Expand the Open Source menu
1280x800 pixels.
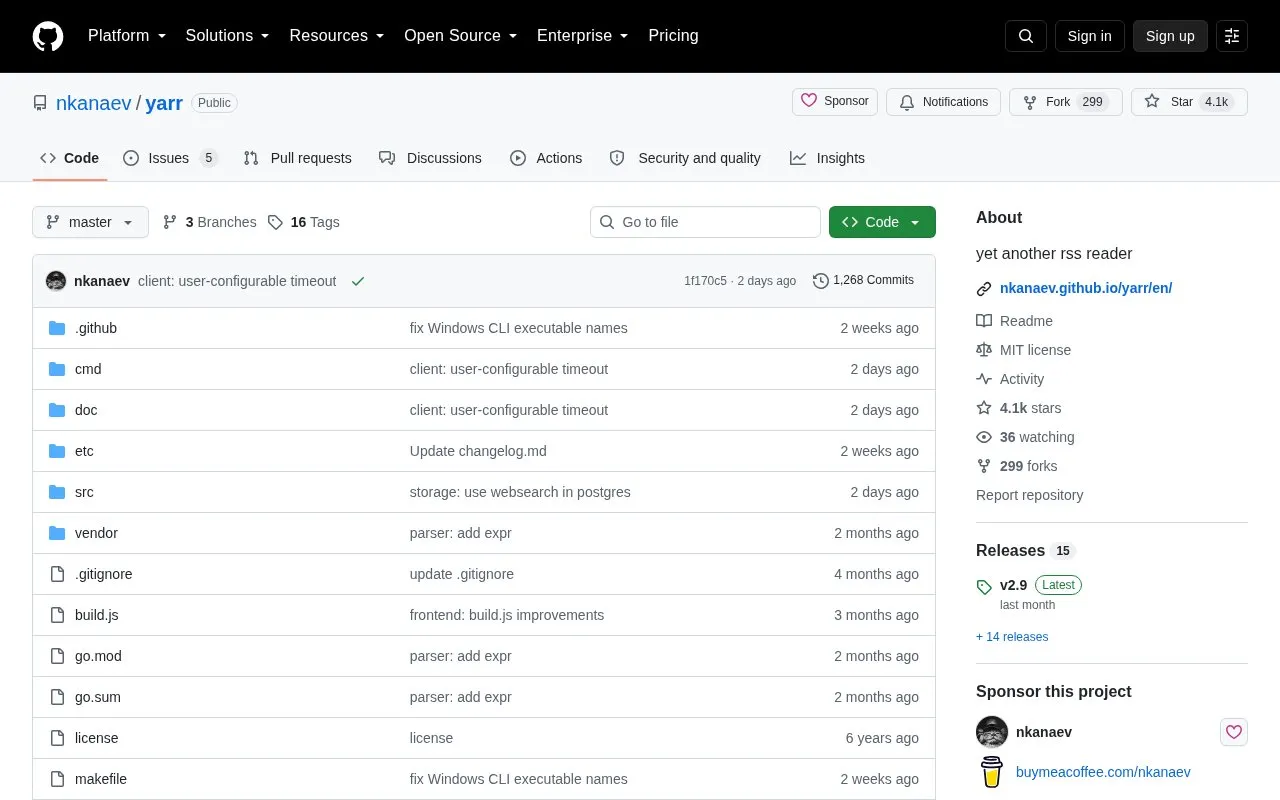point(461,36)
